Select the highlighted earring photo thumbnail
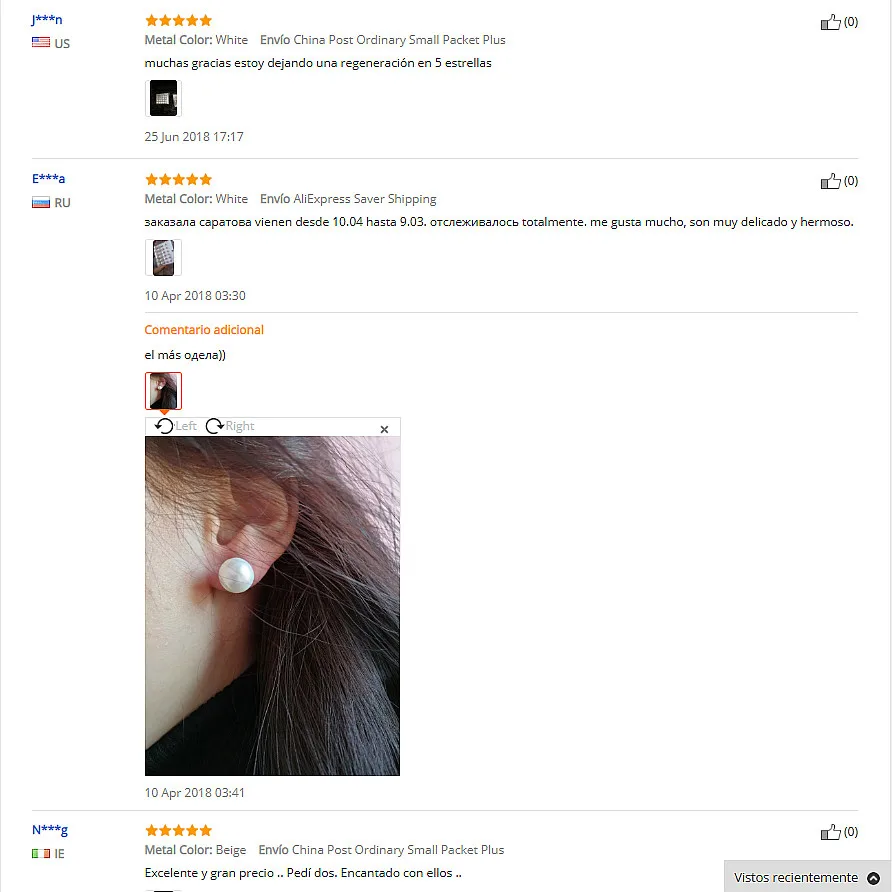 [163, 391]
